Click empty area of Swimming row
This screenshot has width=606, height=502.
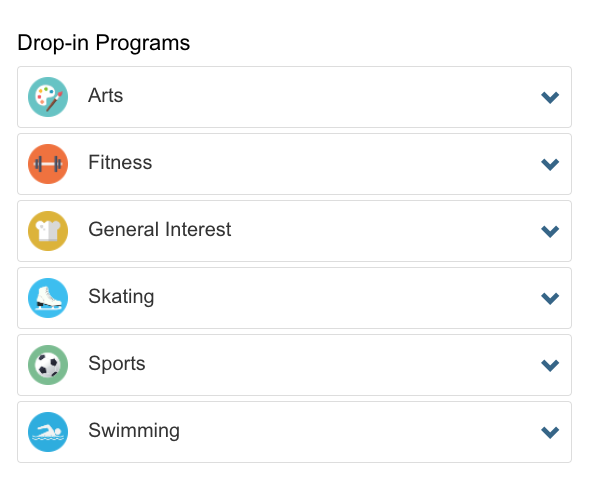pos(348,432)
